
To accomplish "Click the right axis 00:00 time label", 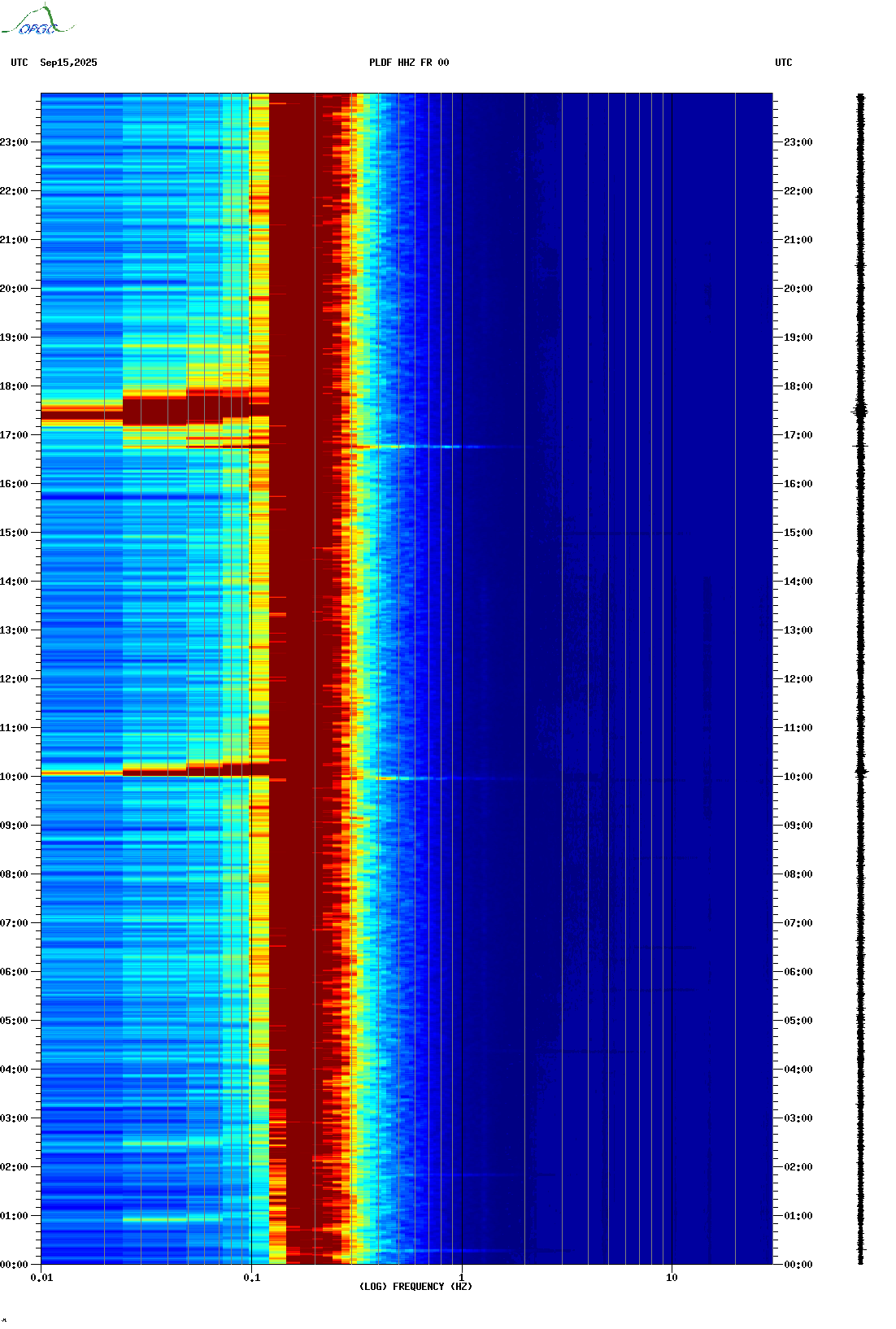I will 798,1265.
